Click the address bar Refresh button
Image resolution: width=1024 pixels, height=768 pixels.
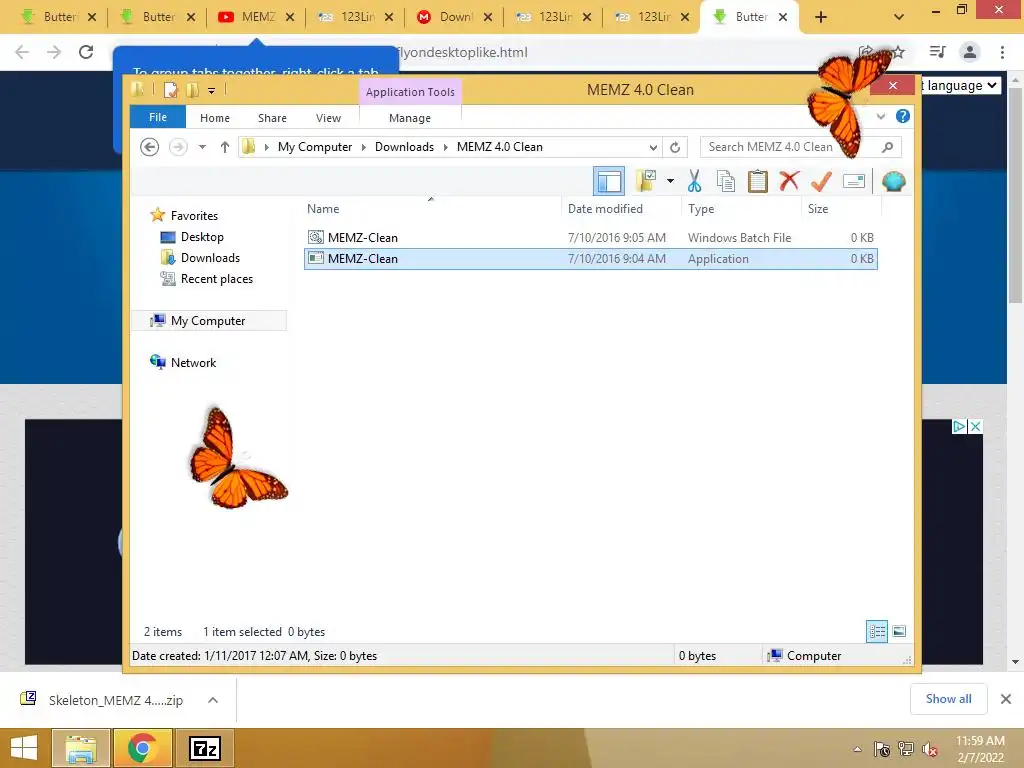[x=675, y=148]
